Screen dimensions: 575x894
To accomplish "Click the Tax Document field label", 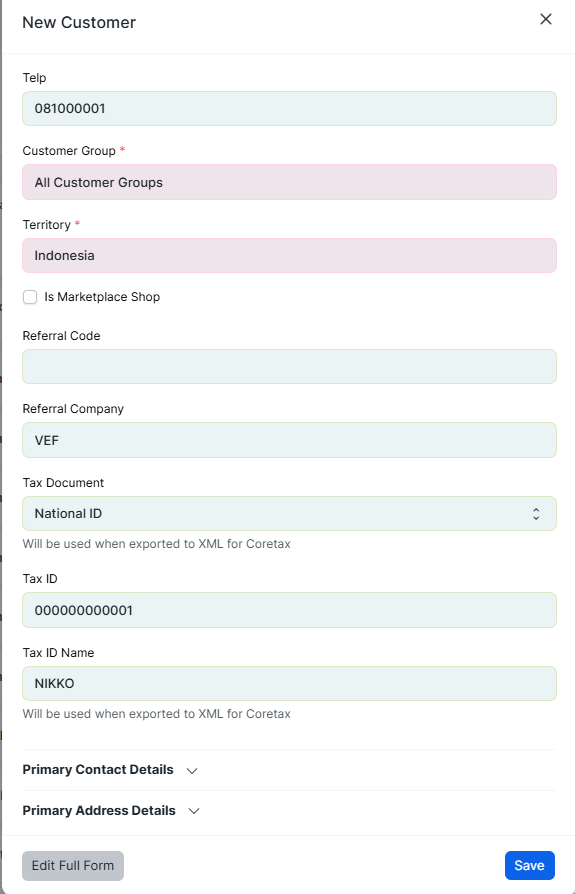I will tap(63, 483).
